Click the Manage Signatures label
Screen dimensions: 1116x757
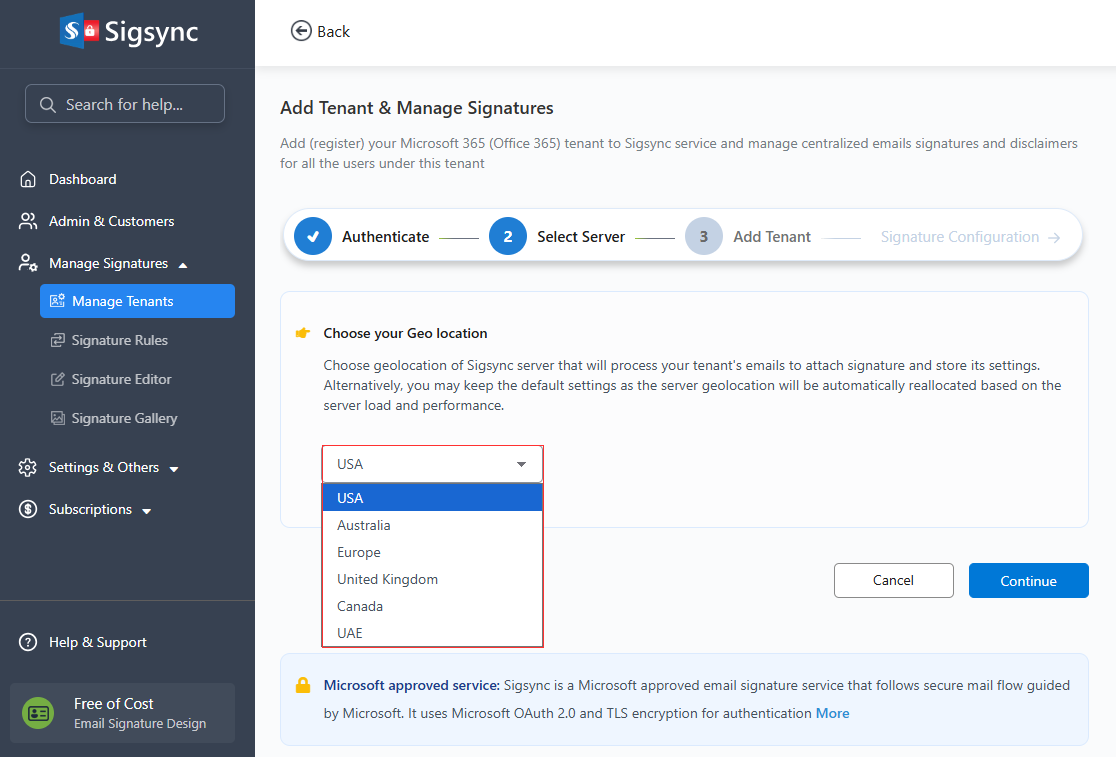point(109,263)
